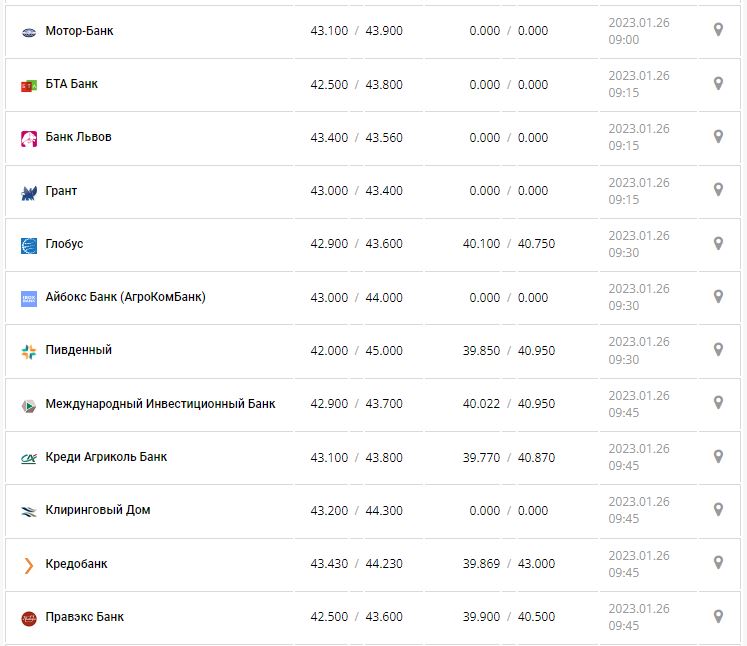Click the Креди Агриколь logo icon
The width and height of the screenshot is (747, 646).
[29, 458]
